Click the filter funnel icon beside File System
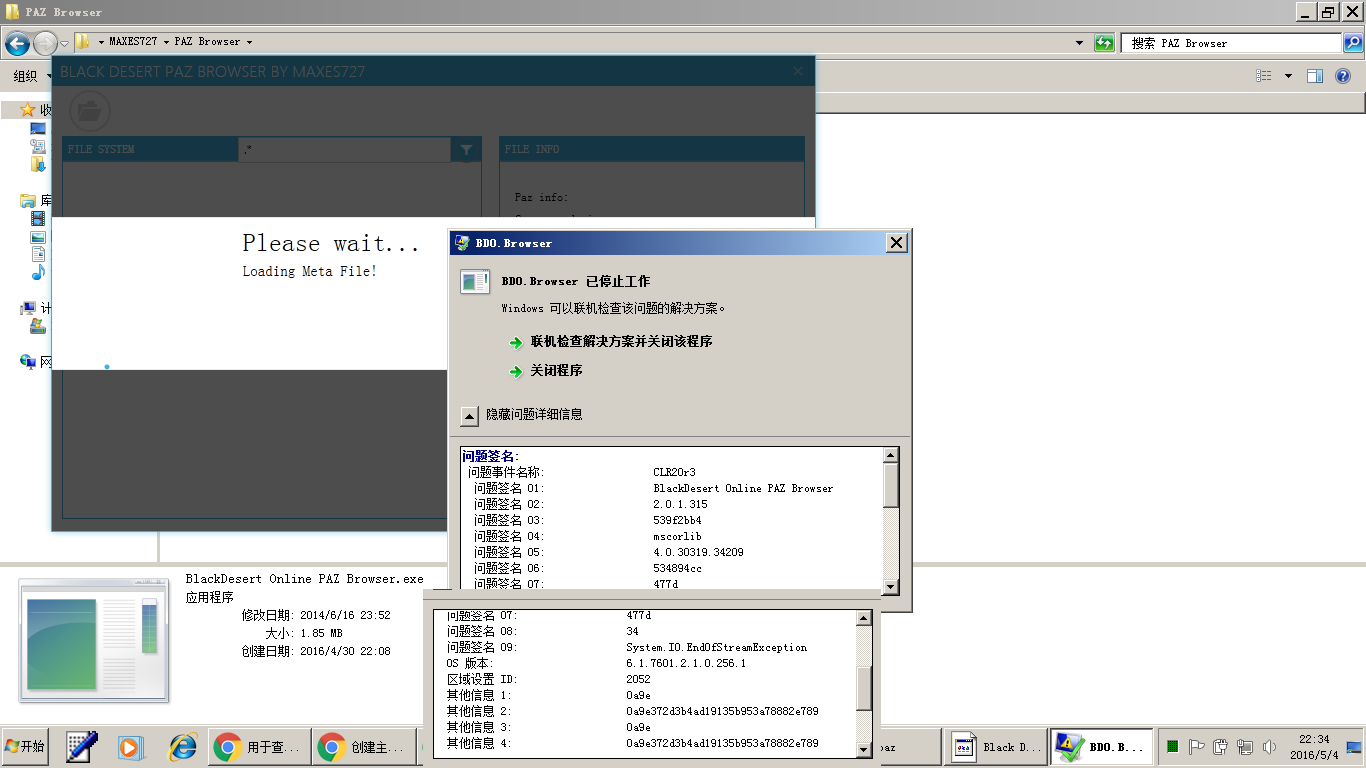Screen dimensions: 1366x768 coord(466,150)
